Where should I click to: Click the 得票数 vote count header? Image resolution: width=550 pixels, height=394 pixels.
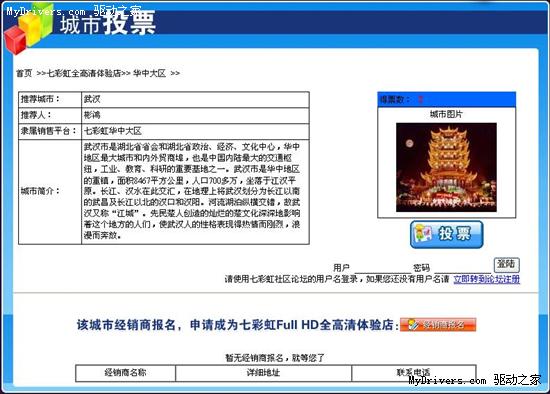tap(446, 100)
